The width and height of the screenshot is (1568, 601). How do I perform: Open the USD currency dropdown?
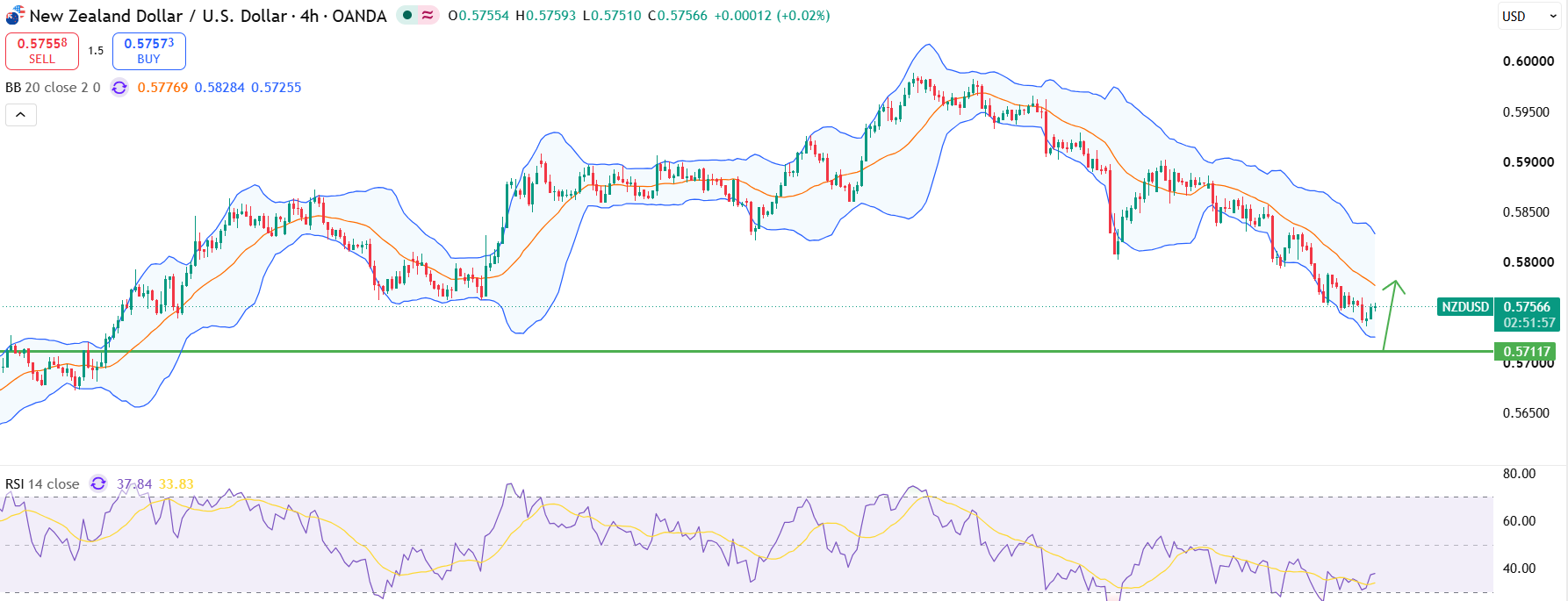coord(1529,16)
